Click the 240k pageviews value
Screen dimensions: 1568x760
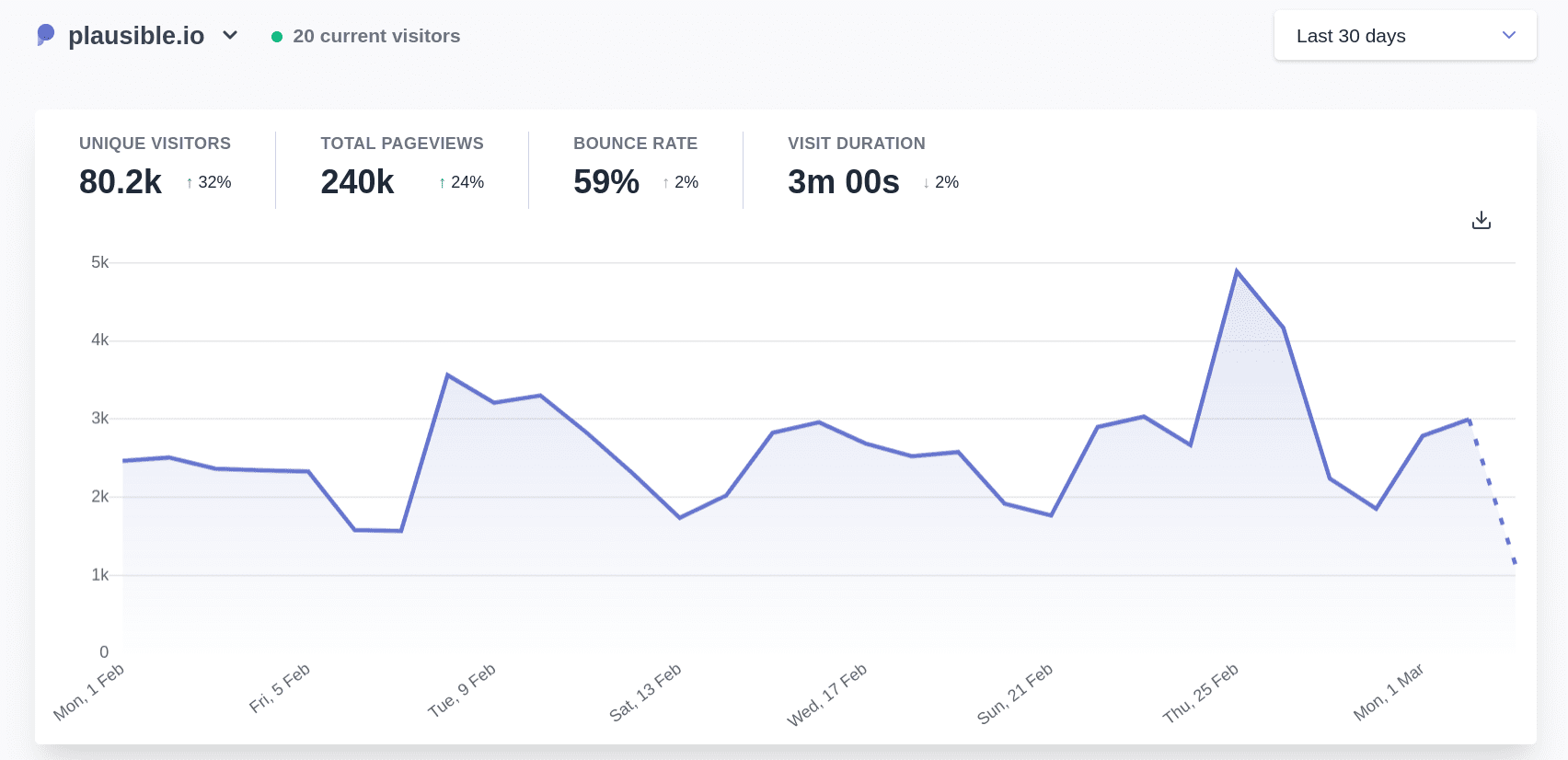coord(357,182)
